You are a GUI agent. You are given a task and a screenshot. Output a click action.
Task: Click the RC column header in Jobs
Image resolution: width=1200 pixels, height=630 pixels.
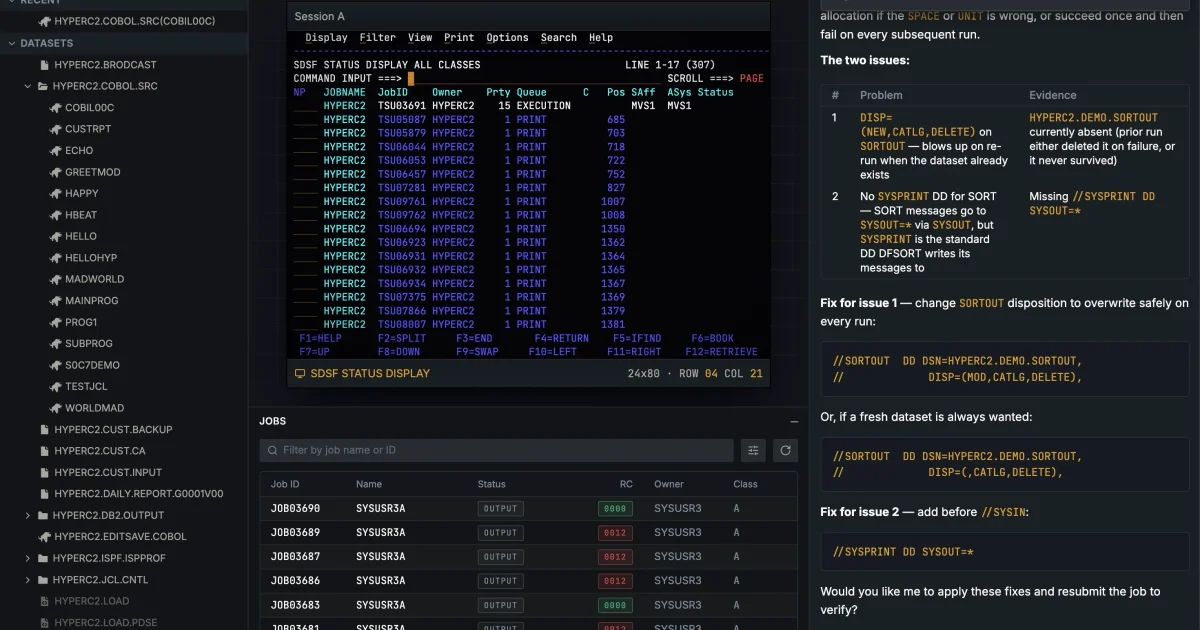point(626,484)
